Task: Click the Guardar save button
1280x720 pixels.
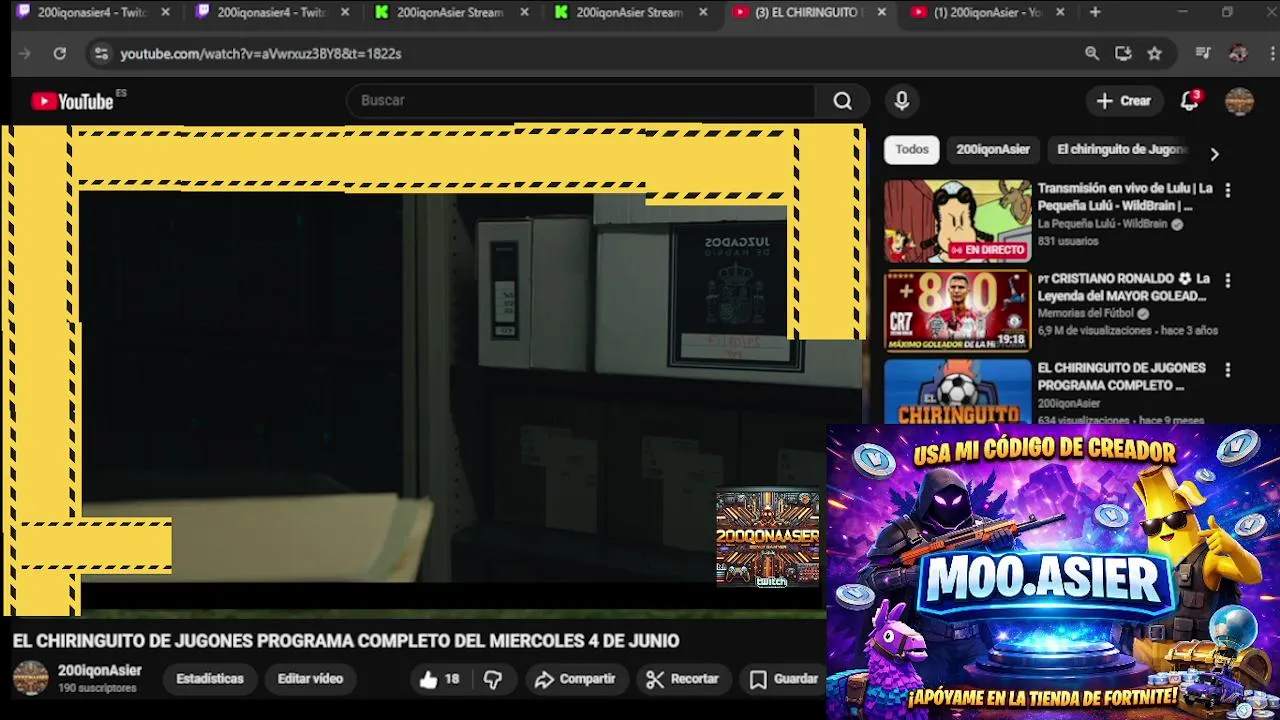Action: (x=784, y=679)
